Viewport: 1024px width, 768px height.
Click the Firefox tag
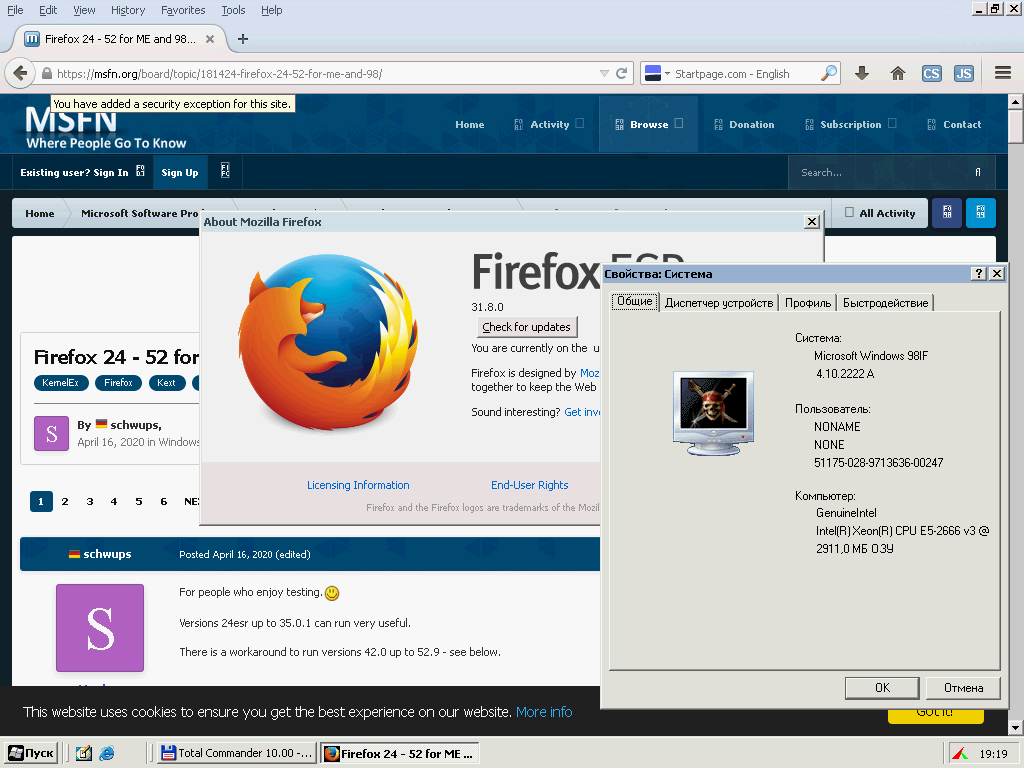point(118,383)
